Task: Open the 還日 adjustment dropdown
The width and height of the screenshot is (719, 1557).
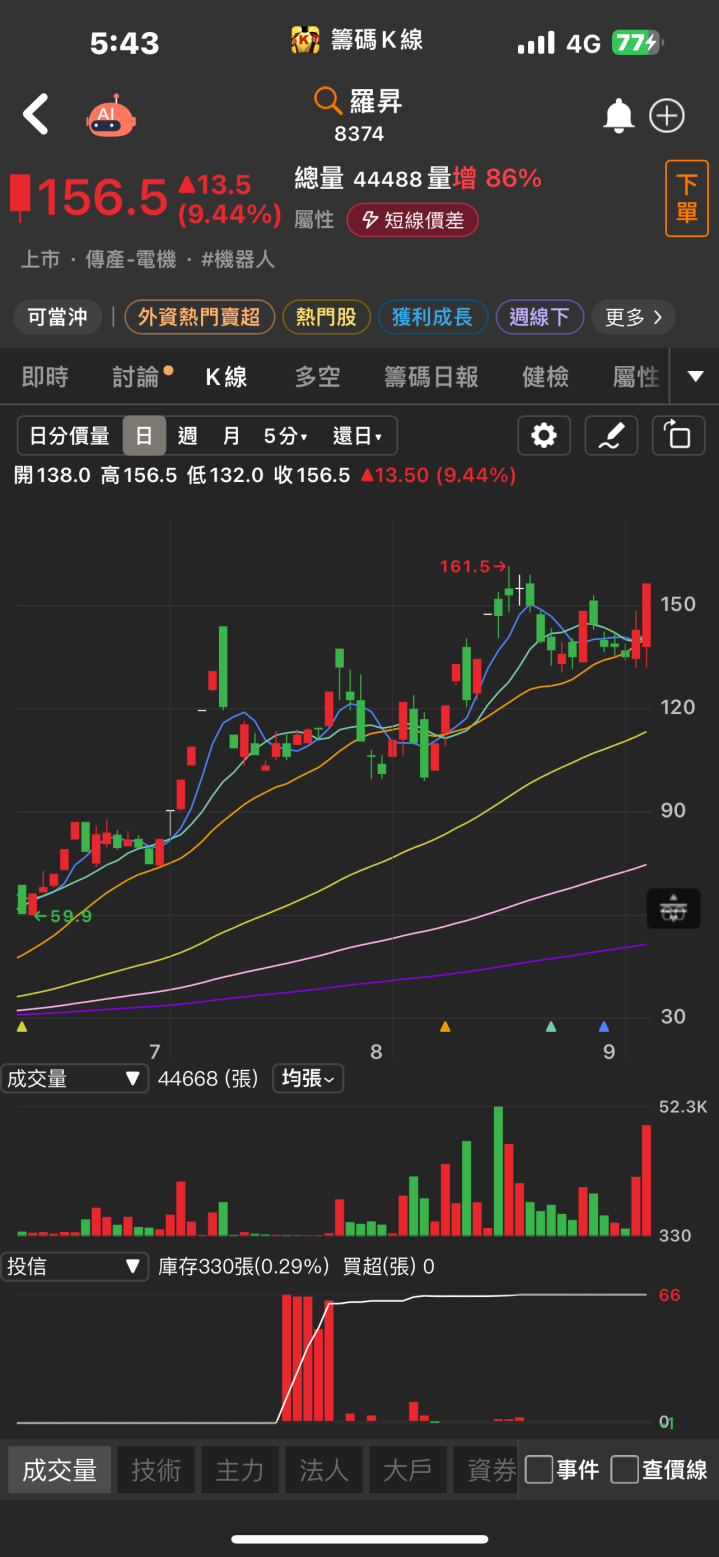Action: coord(358,436)
